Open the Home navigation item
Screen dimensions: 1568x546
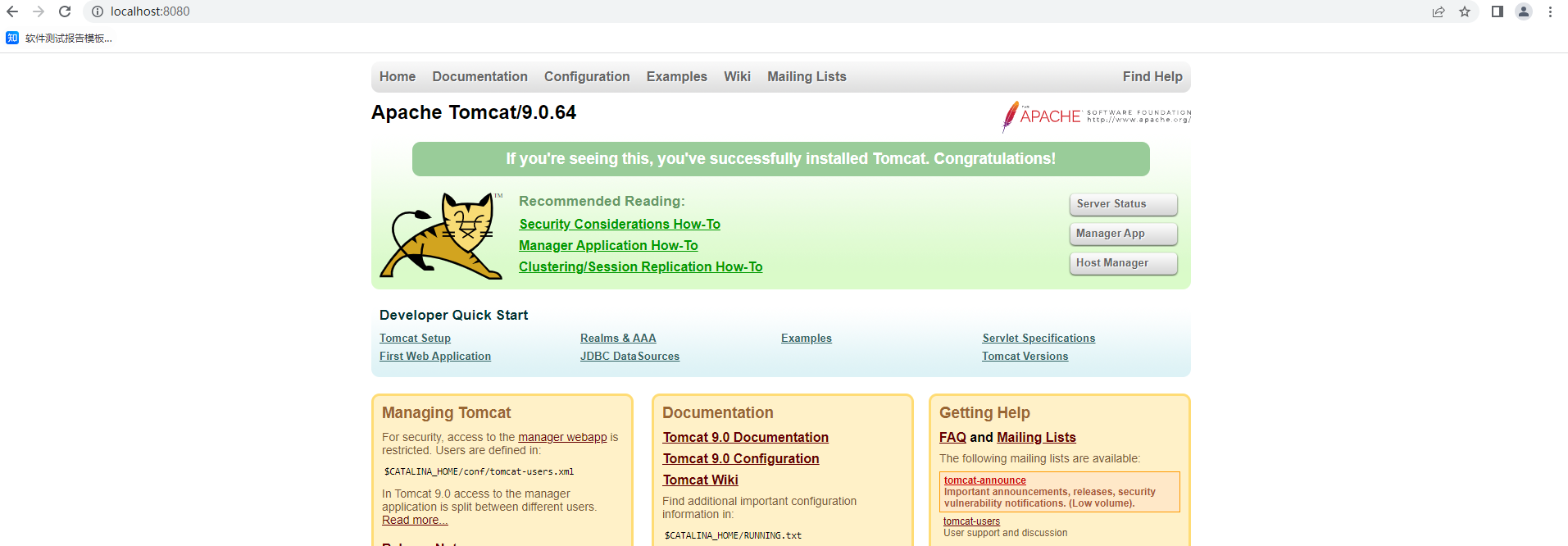(x=398, y=76)
